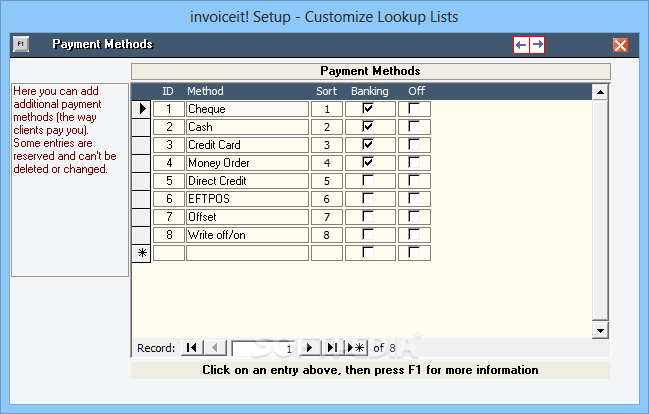Screen dimensions: 649x414
Task: Click scrollbar down arrow
Action: coord(600,330)
